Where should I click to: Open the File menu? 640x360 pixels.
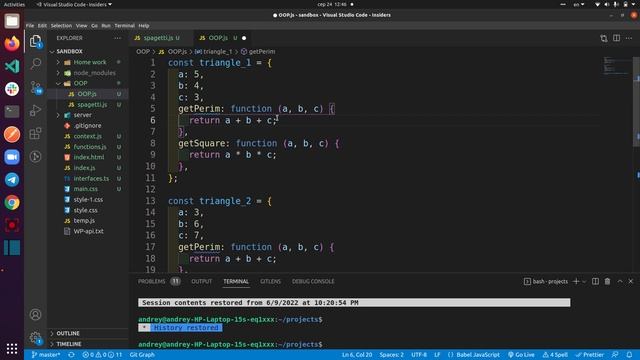pyautogui.click(x=30, y=25)
